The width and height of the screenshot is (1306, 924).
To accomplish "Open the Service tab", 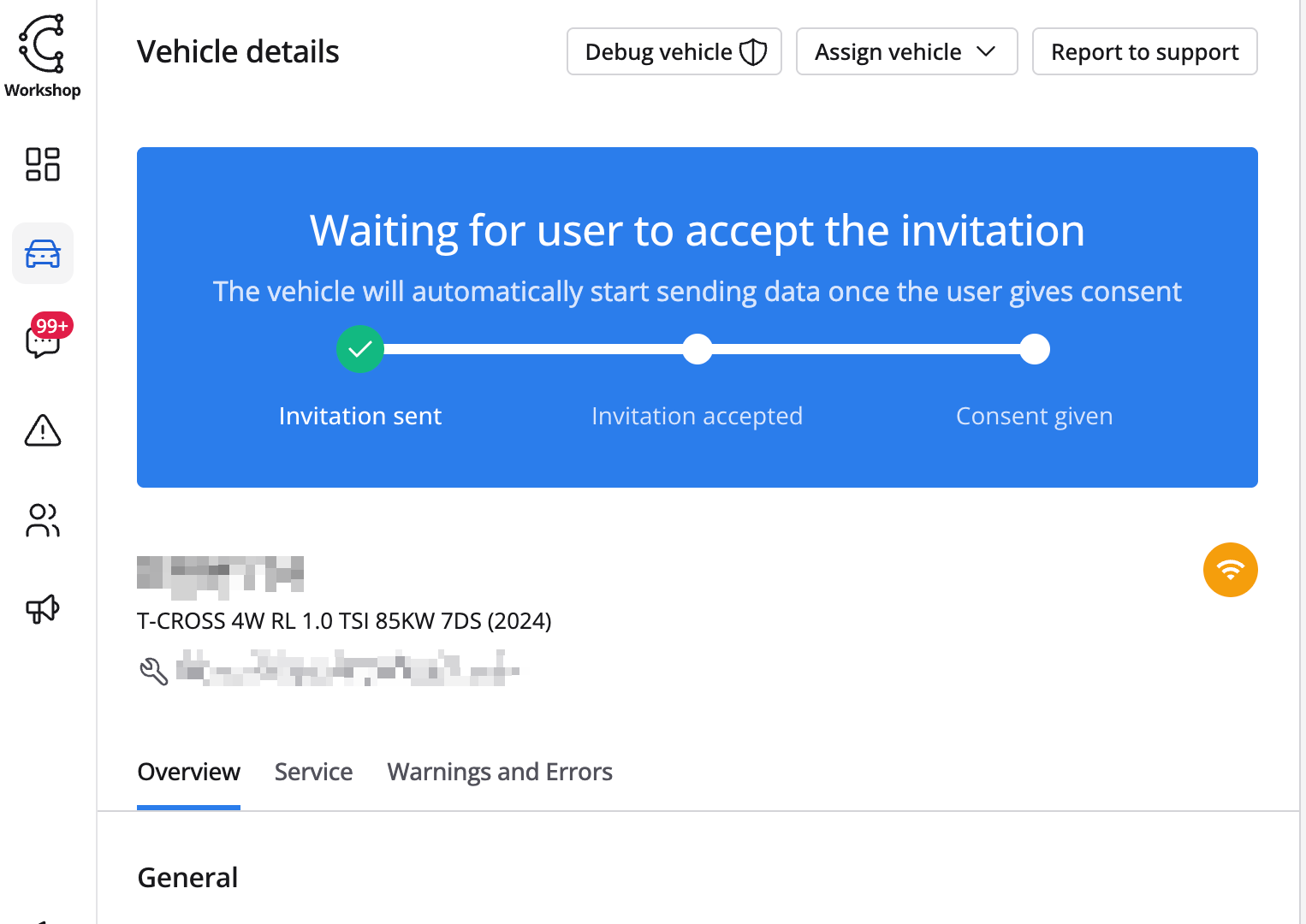I will coord(313,772).
